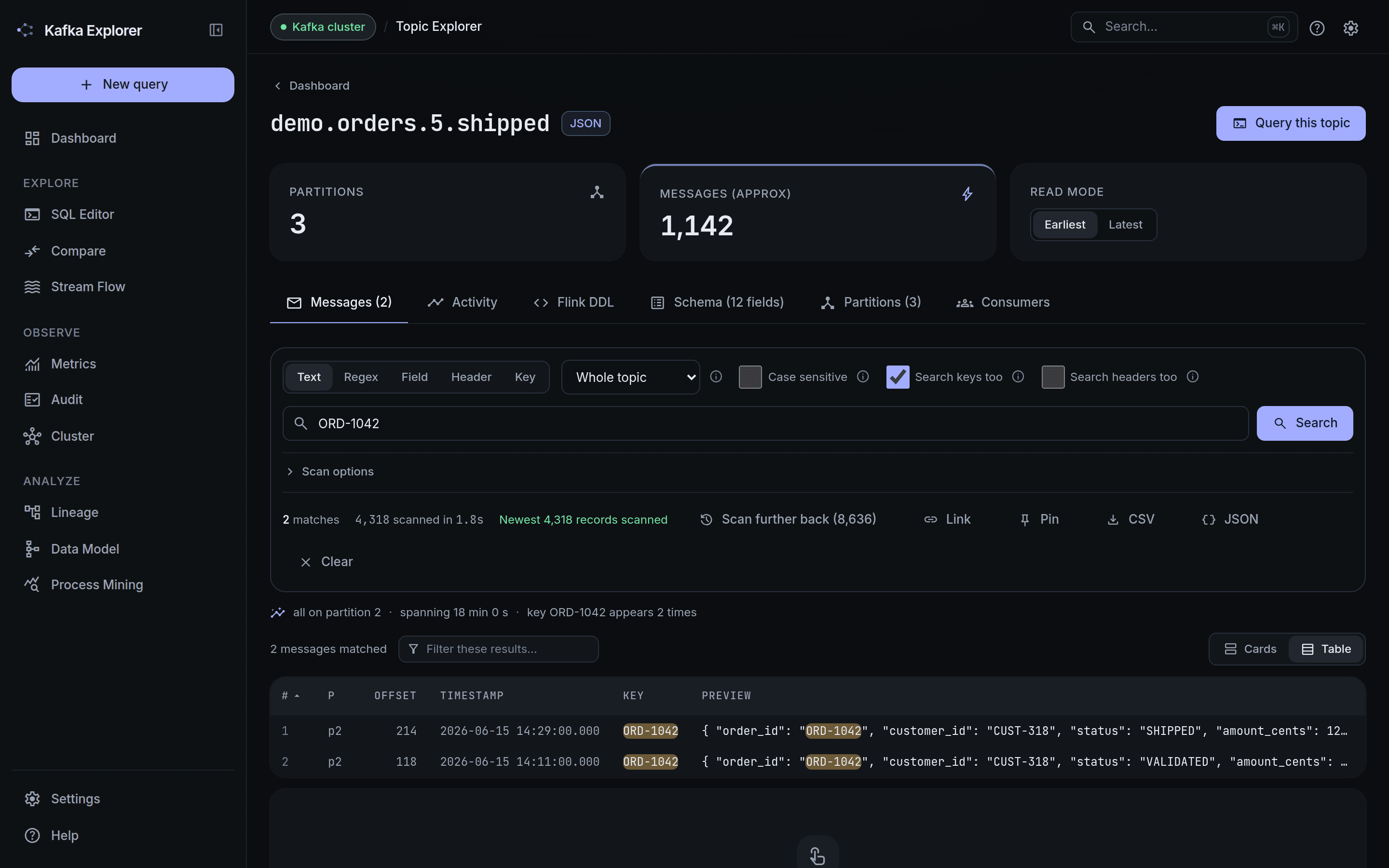This screenshot has width=1389, height=868.
Task: Switch read mode to Latest
Action: click(x=1125, y=224)
